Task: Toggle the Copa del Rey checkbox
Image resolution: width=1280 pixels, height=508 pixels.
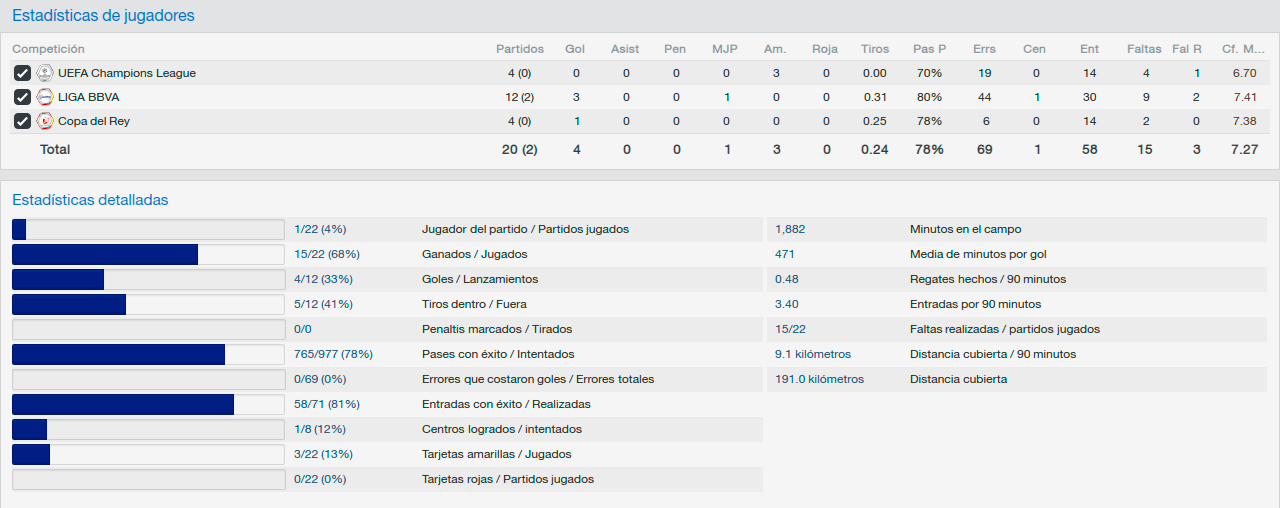Action: click(22, 121)
